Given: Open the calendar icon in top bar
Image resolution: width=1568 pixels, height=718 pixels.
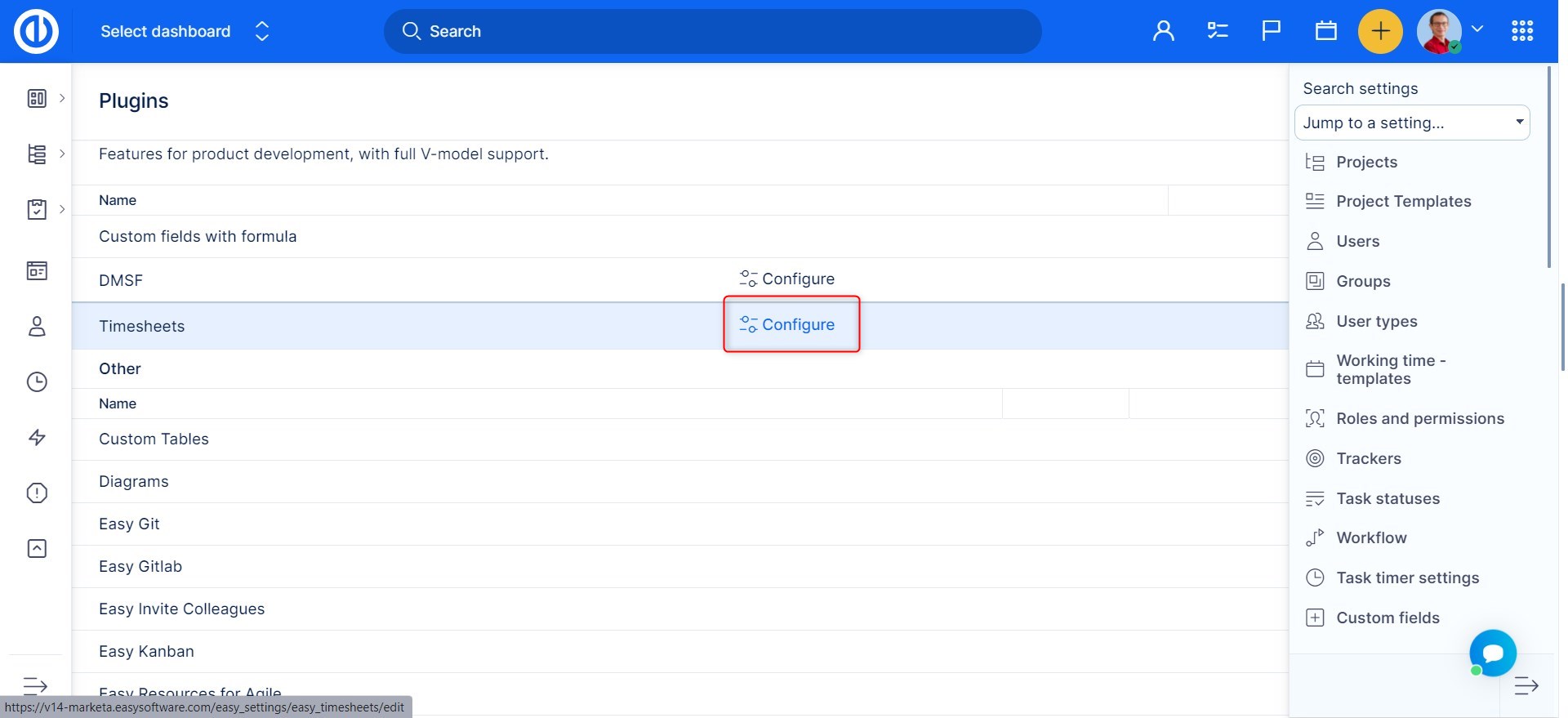Looking at the screenshot, I should pyautogui.click(x=1325, y=31).
